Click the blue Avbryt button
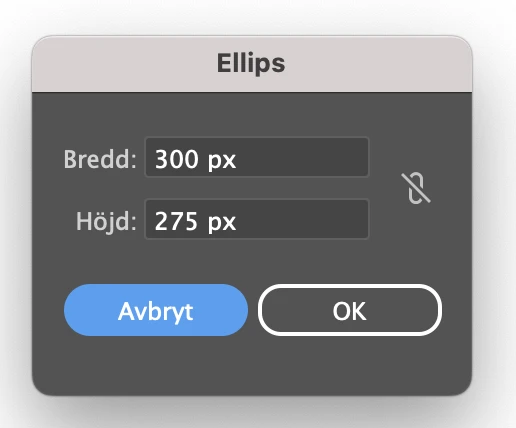Image resolution: width=516 pixels, height=428 pixels. [x=156, y=310]
